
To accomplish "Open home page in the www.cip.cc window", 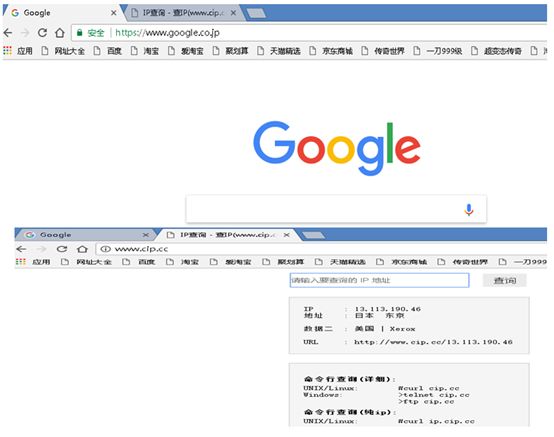I will [82, 249].
